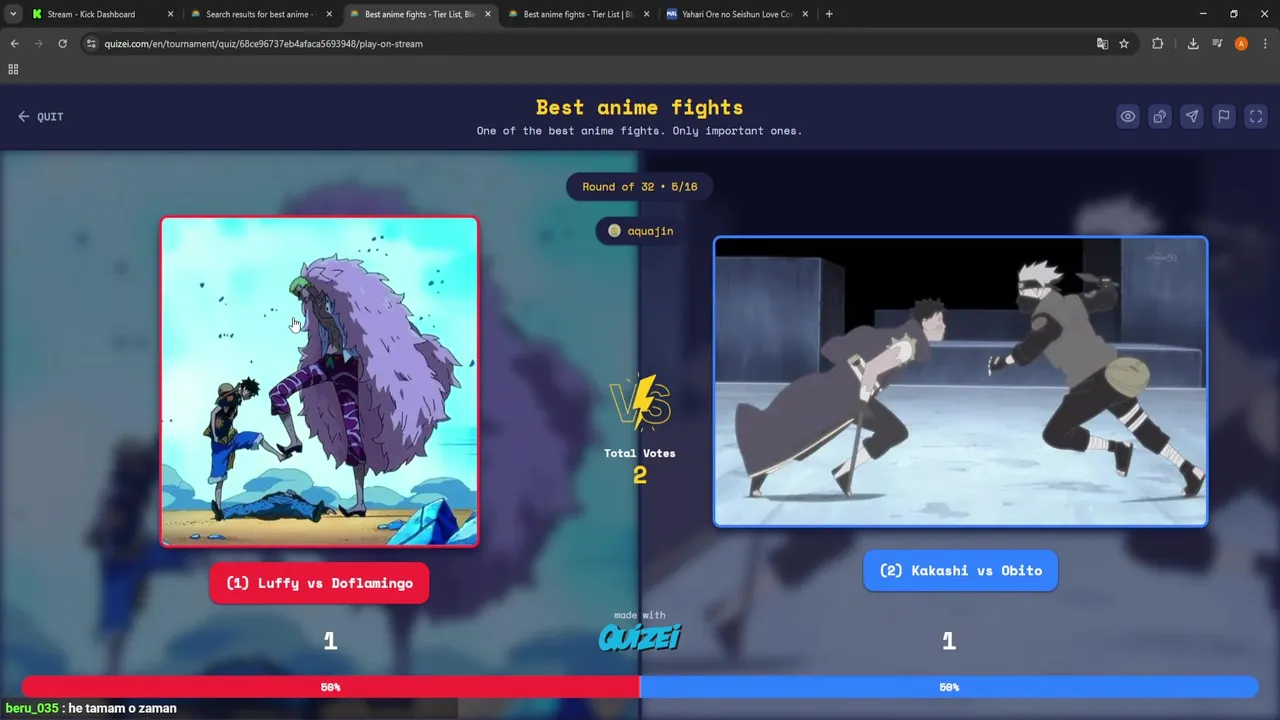Viewport: 1280px width, 720px height.
Task: Close the Kick Dashboard tab
Action: point(170,14)
